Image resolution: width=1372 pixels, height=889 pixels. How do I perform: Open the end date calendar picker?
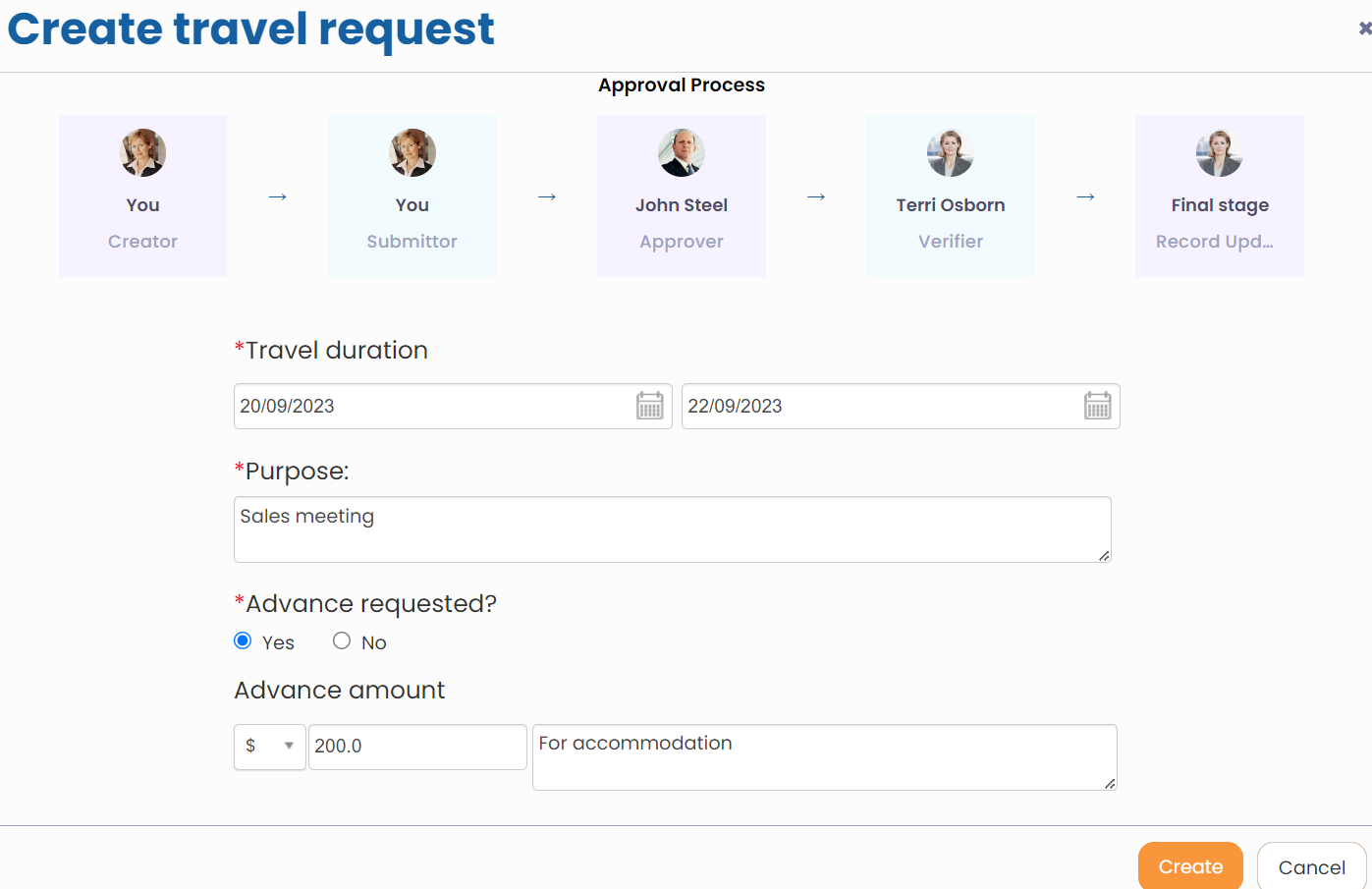coord(1097,406)
